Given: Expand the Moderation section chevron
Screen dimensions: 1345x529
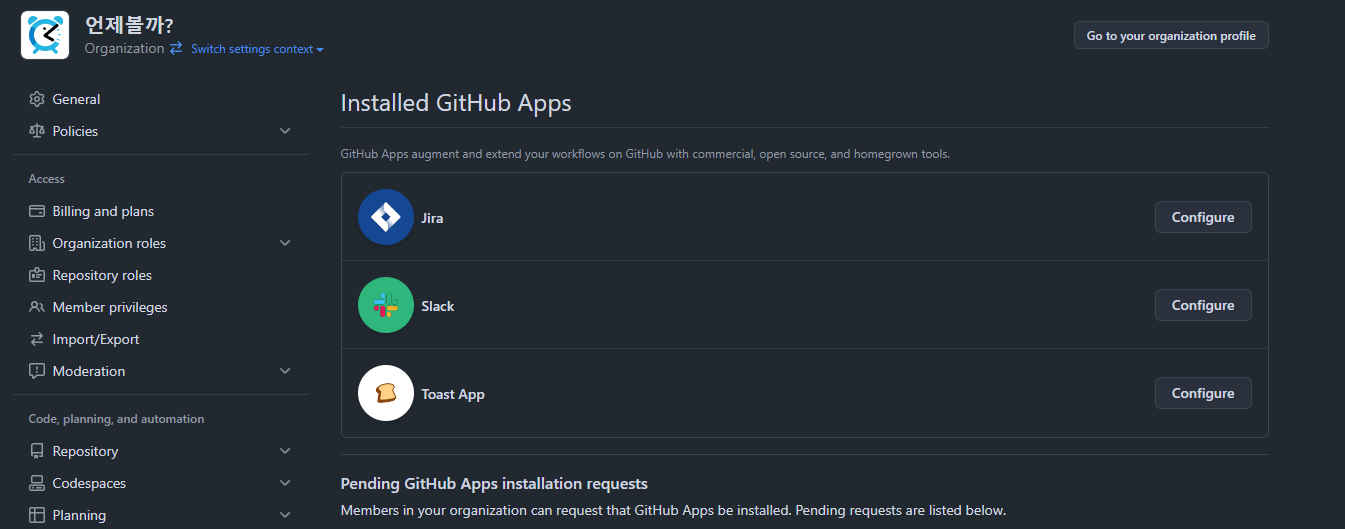Looking at the screenshot, I should click(285, 371).
